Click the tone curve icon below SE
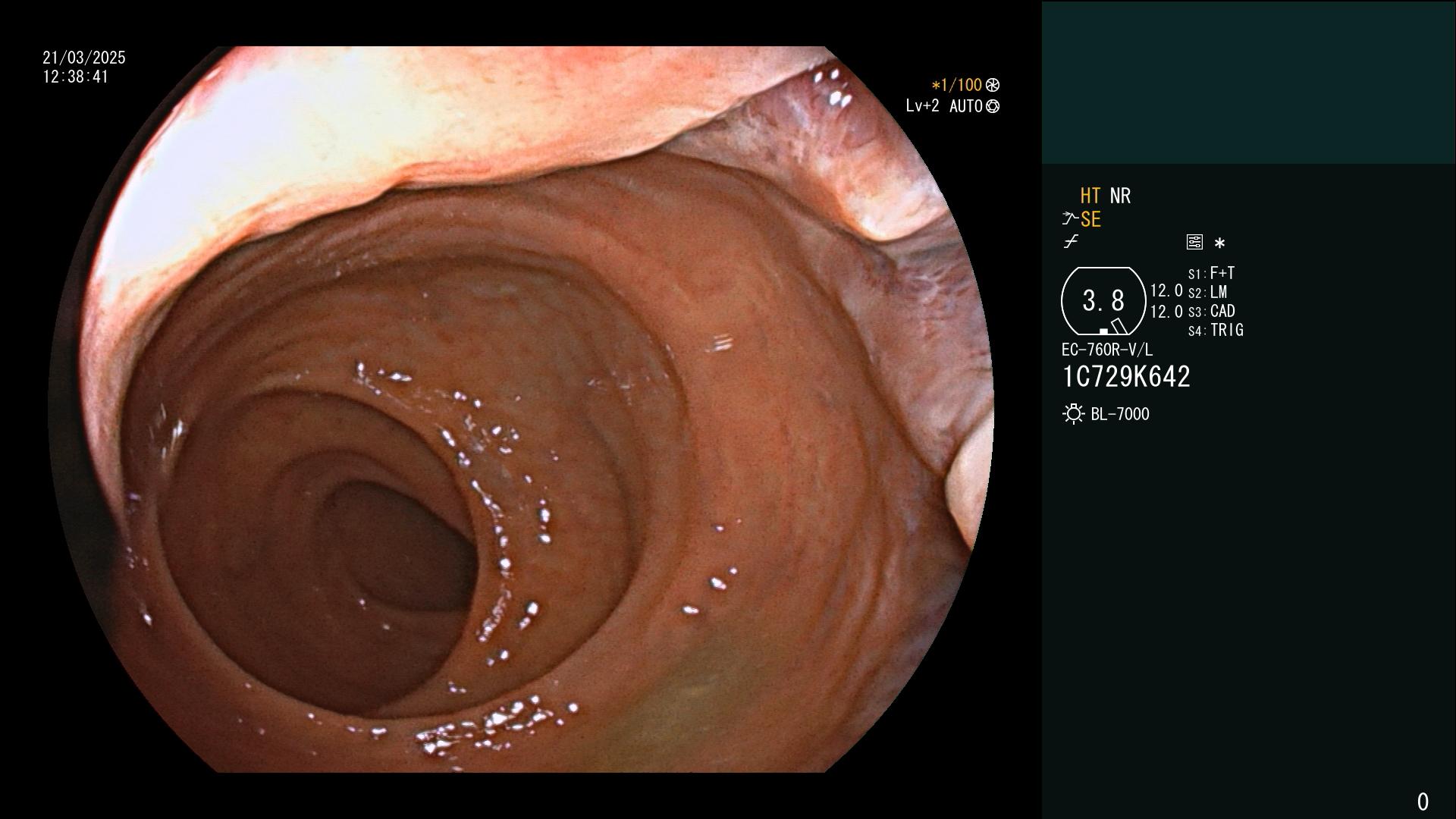This screenshot has width=1456, height=819. point(1071,242)
